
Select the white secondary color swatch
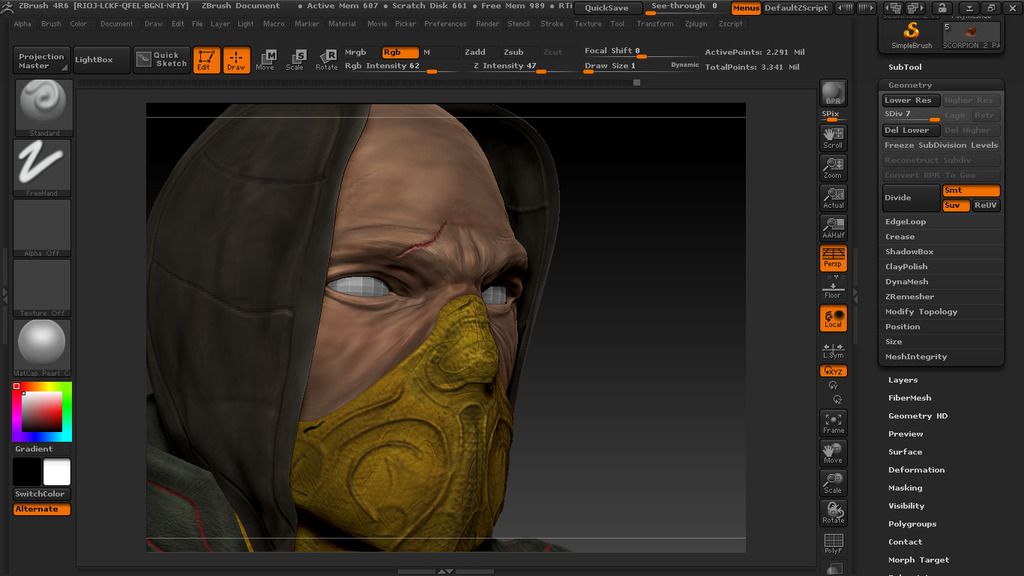pyautogui.click(x=57, y=472)
